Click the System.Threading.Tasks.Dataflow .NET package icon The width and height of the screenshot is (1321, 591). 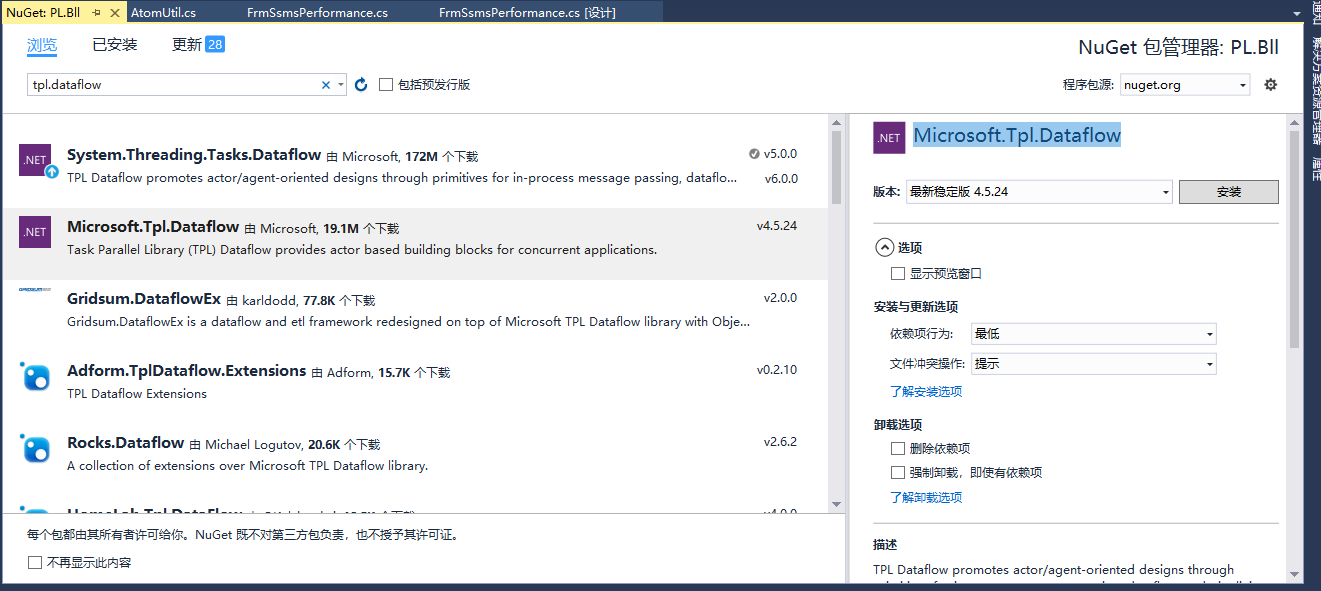tap(35, 160)
